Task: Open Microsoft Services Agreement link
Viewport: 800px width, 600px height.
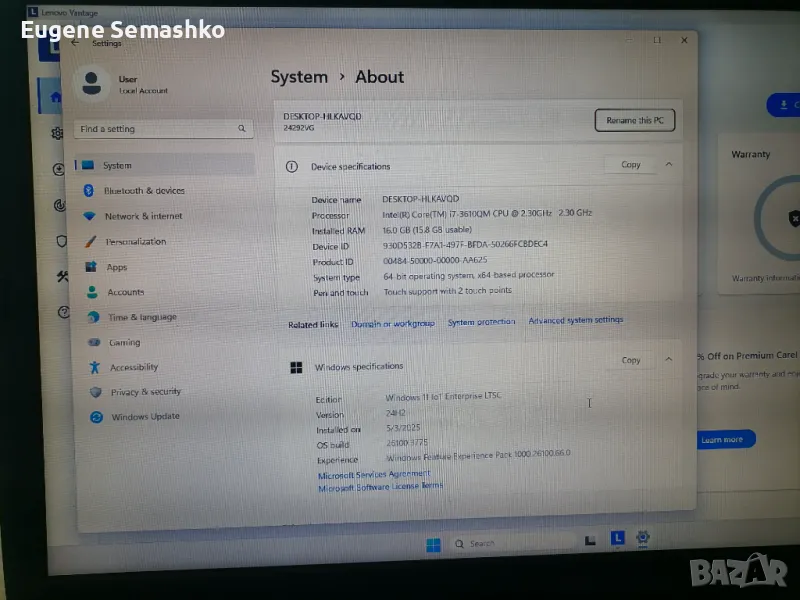Action: click(374, 474)
